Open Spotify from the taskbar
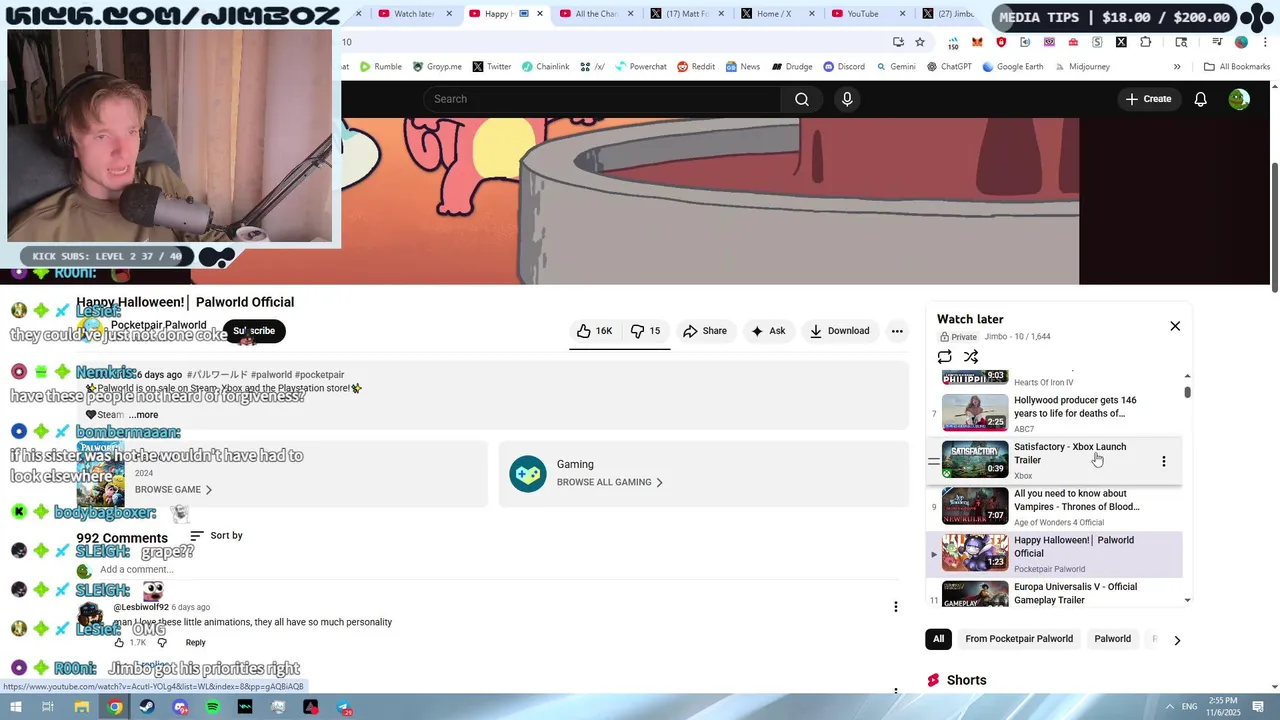The height and width of the screenshot is (720, 1280). coord(212,707)
